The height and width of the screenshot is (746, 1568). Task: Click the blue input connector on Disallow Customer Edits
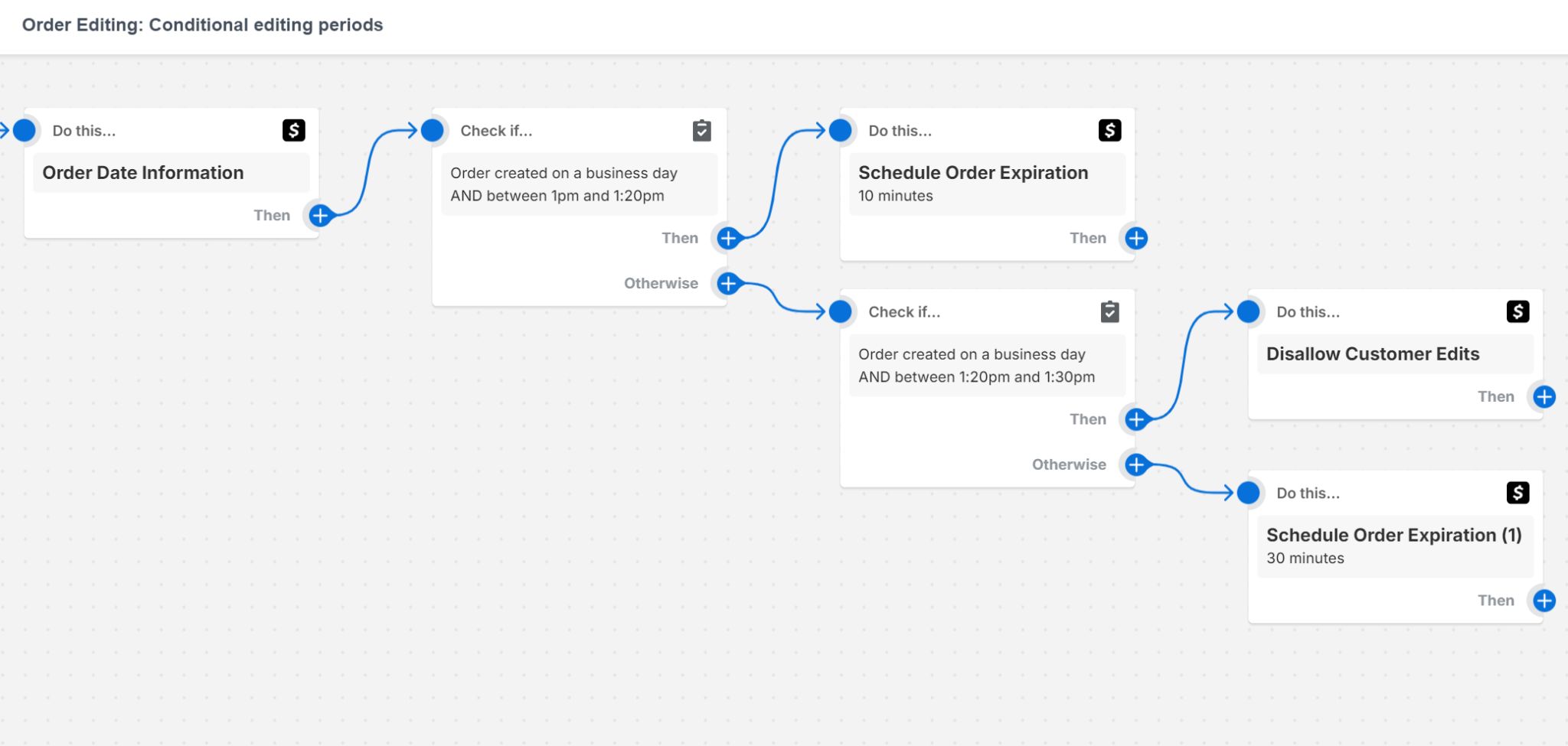tap(1249, 311)
